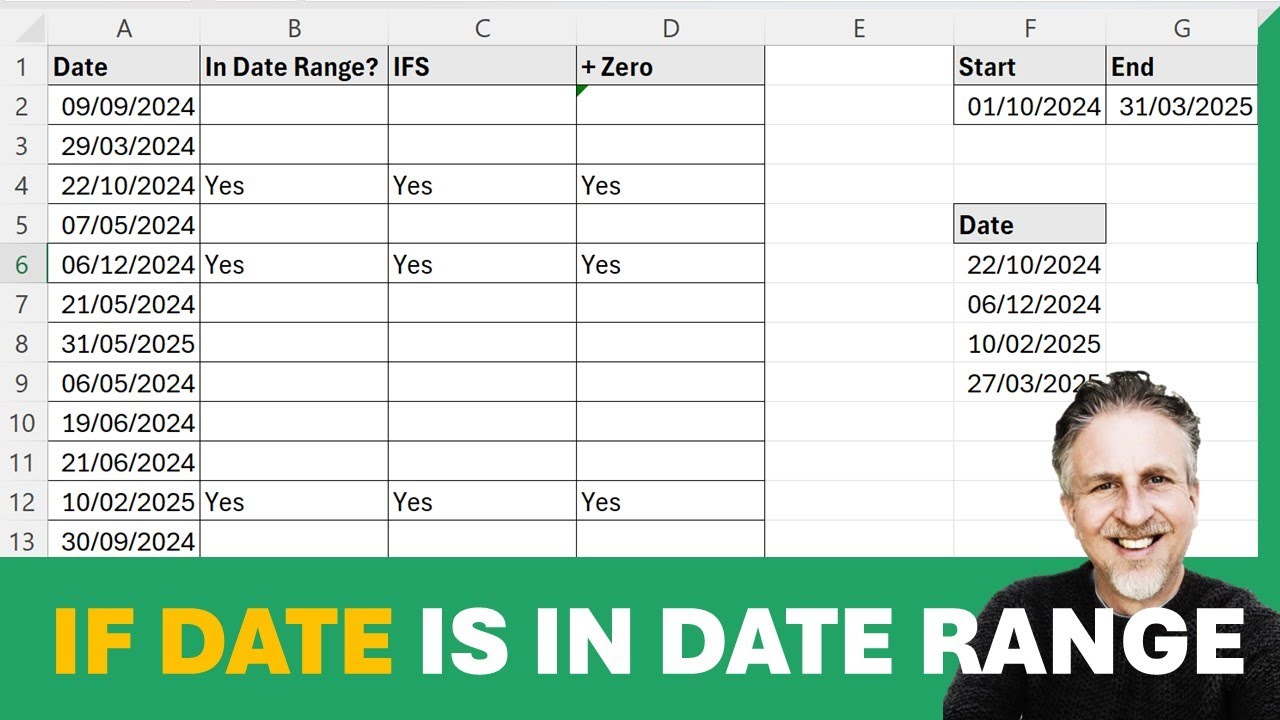The height and width of the screenshot is (720, 1280).
Task: Click the Date header in A1
Action: click(x=124, y=67)
